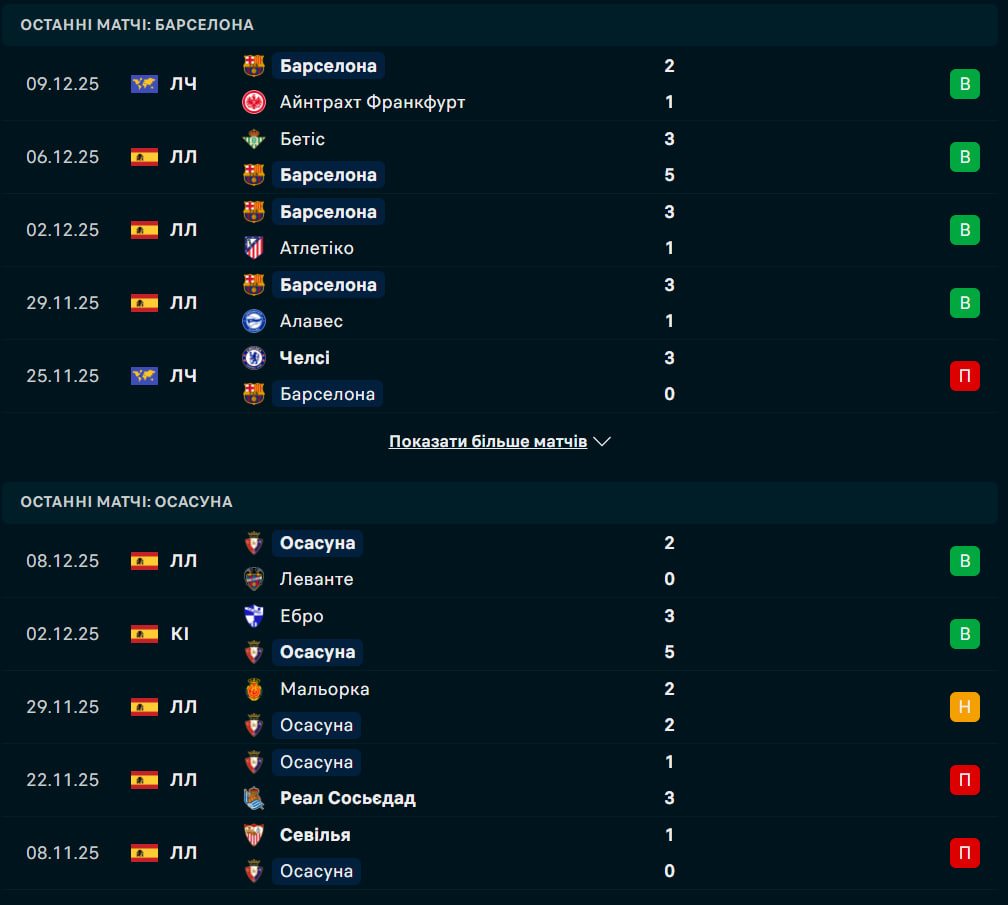Image resolution: width=1008 pixels, height=905 pixels.
Task: Click the Real Sociedad club crest
Action: [x=254, y=798]
